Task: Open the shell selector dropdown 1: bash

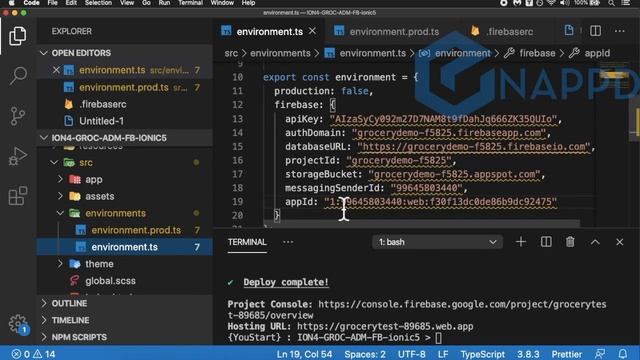Action: point(437,242)
